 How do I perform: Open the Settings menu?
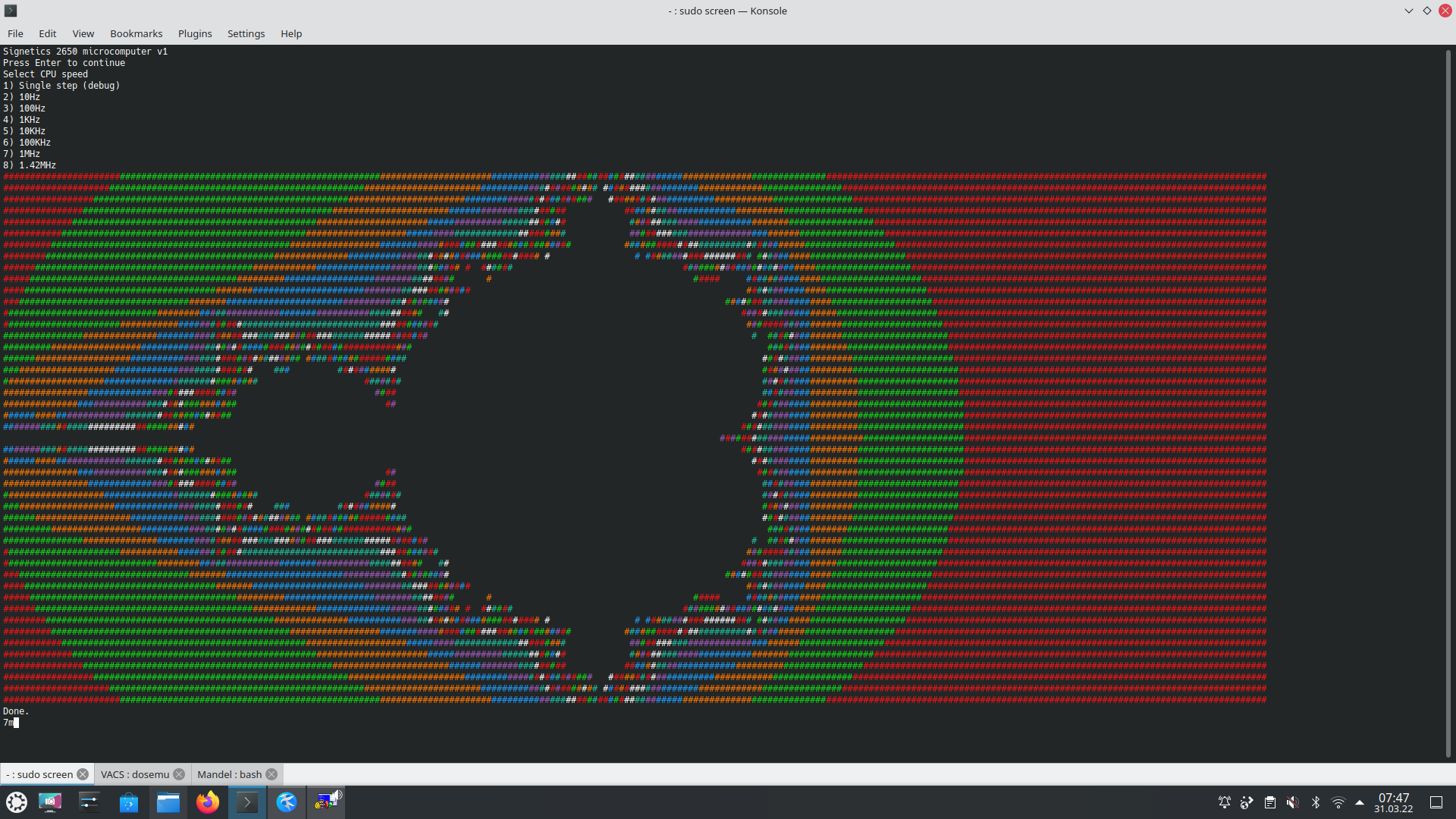(246, 33)
